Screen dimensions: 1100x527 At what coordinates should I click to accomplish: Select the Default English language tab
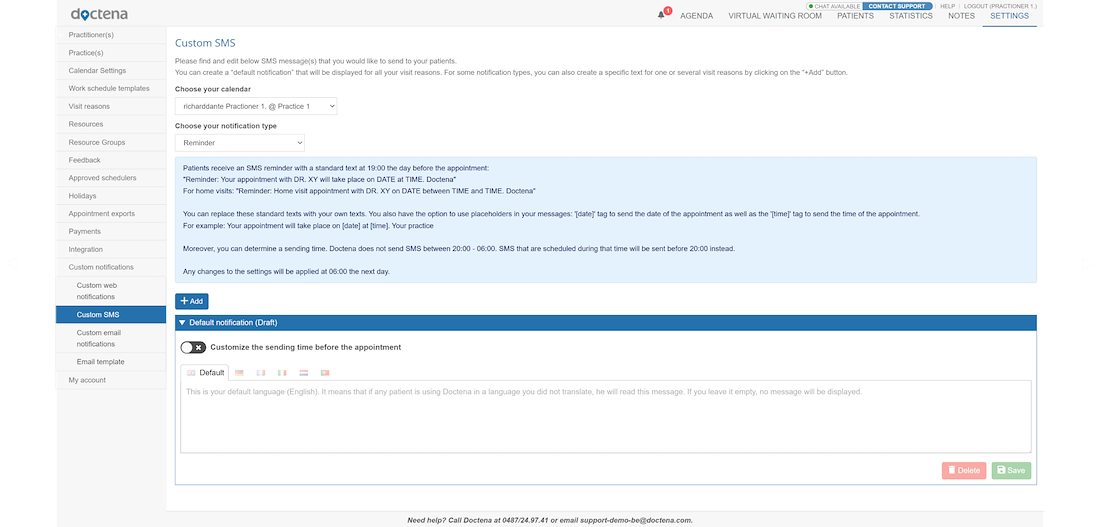click(x=206, y=373)
